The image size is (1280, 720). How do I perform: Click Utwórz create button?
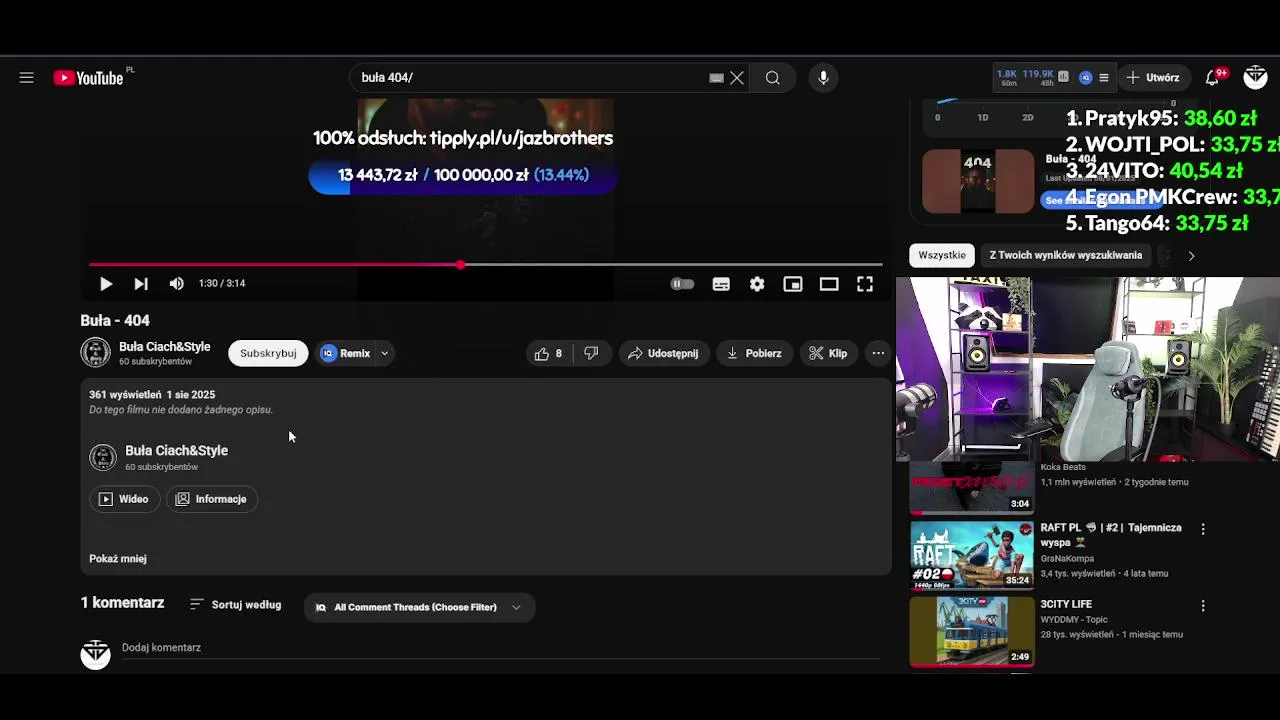coord(1153,77)
